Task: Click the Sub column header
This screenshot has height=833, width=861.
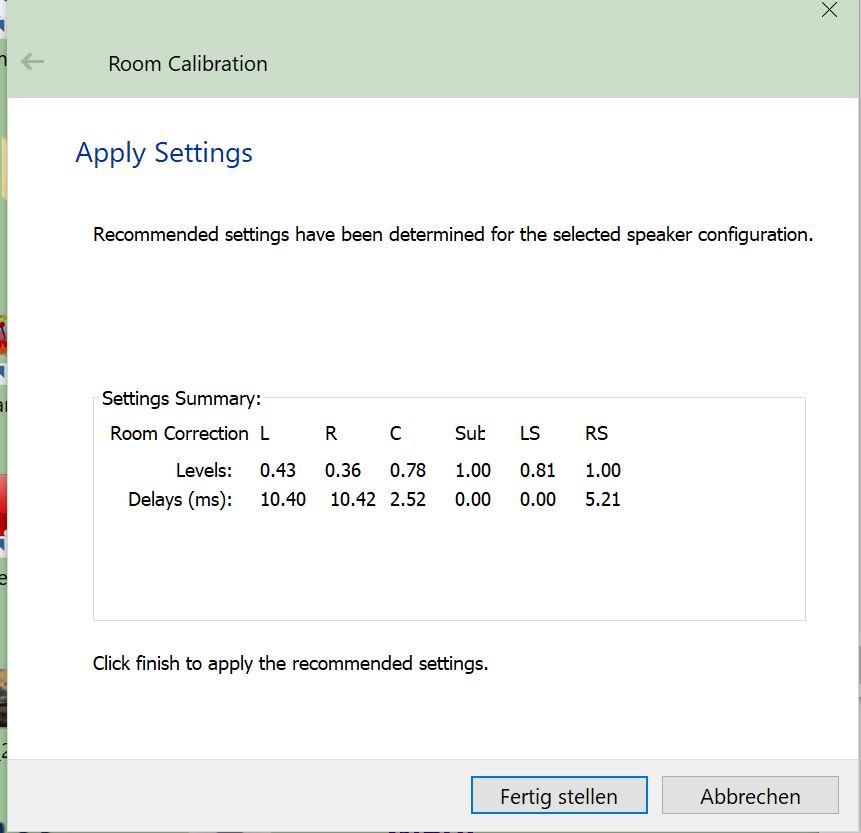Action: pyautogui.click(x=470, y=433)
